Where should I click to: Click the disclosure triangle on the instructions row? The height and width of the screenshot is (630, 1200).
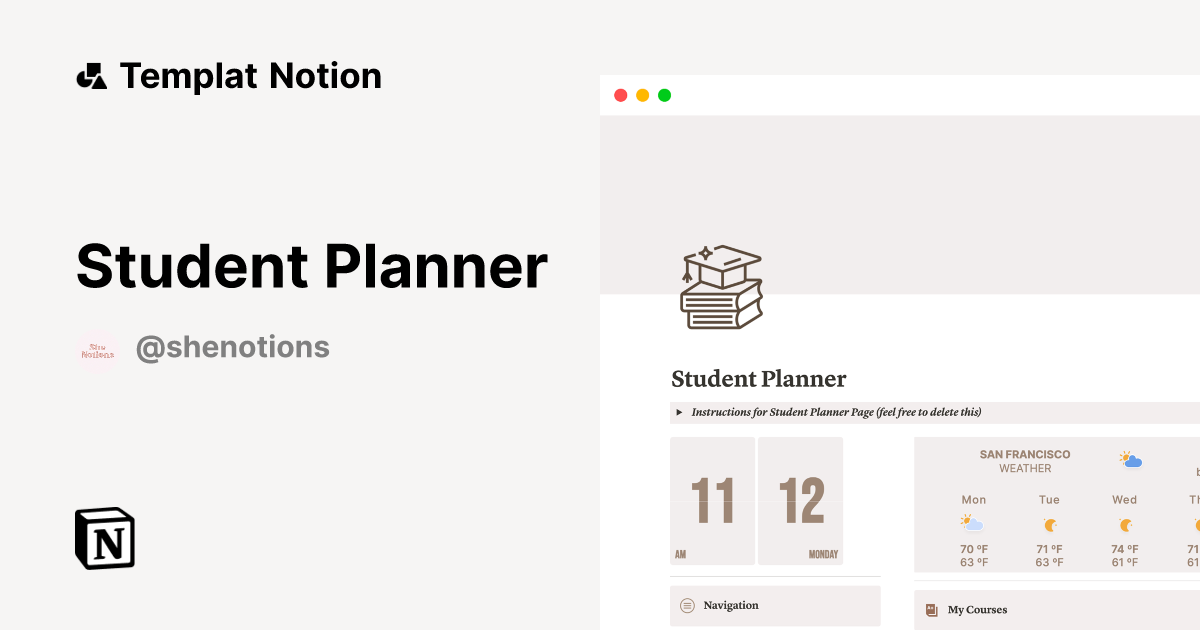coord(679,412)
